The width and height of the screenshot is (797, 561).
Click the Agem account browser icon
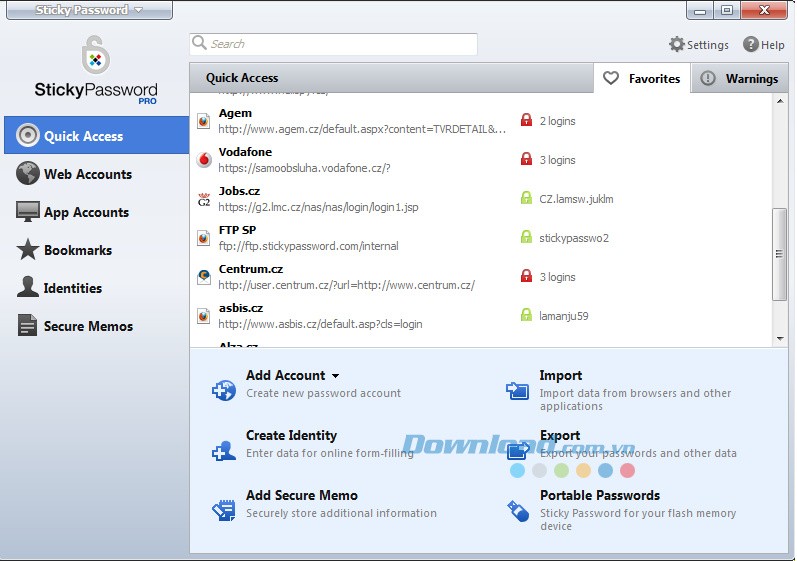pyautogui.click(x=204, y=121)
